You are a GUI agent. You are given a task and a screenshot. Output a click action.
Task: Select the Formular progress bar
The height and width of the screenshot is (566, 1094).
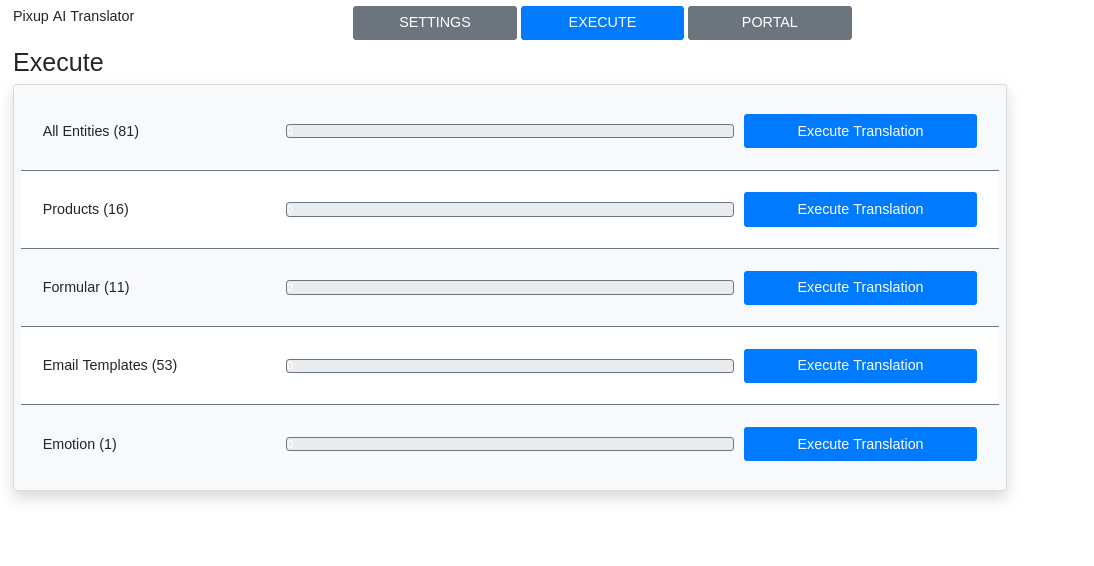(x=509, y=287)
